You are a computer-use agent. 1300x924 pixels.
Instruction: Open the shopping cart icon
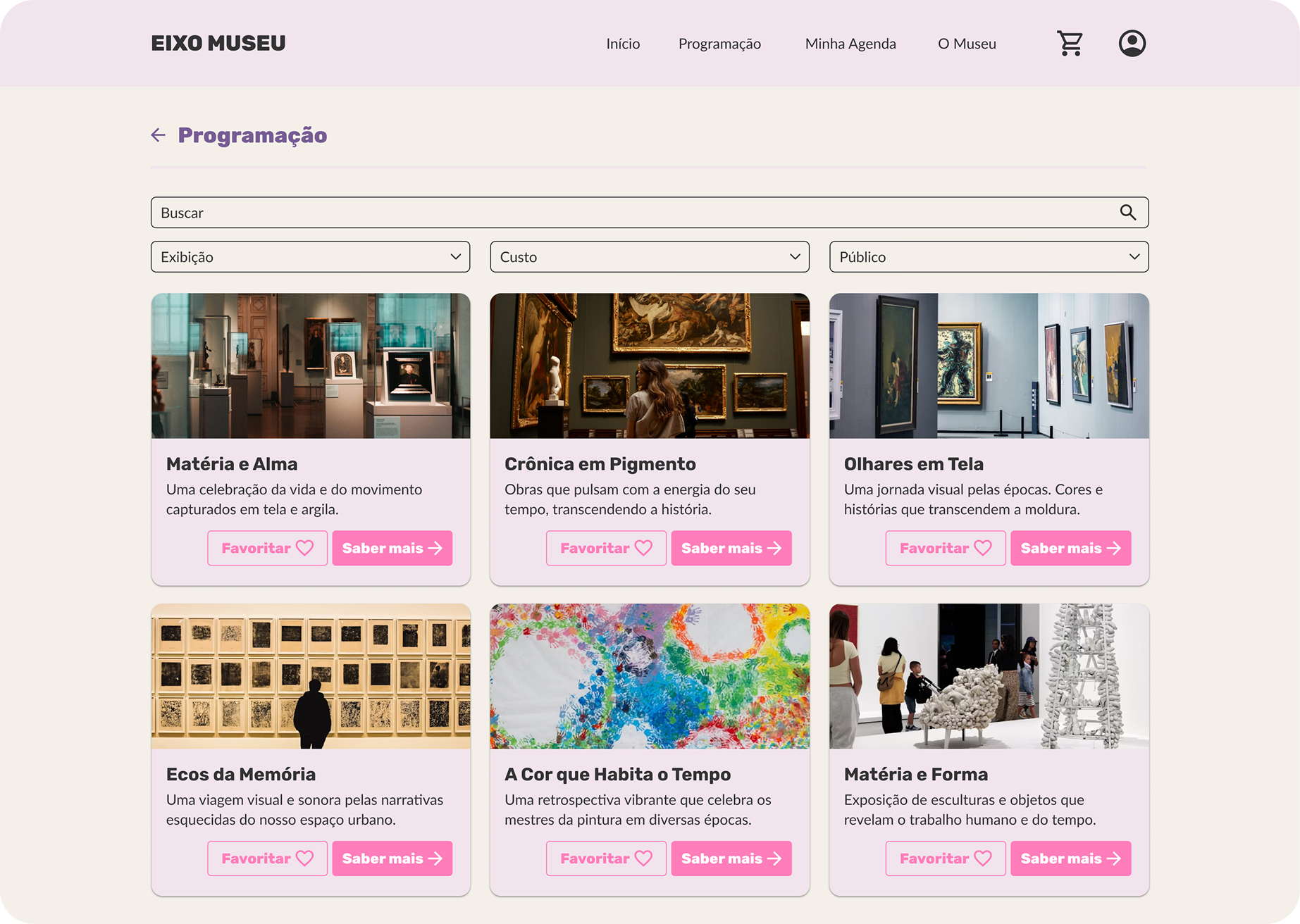point(1070,44)
